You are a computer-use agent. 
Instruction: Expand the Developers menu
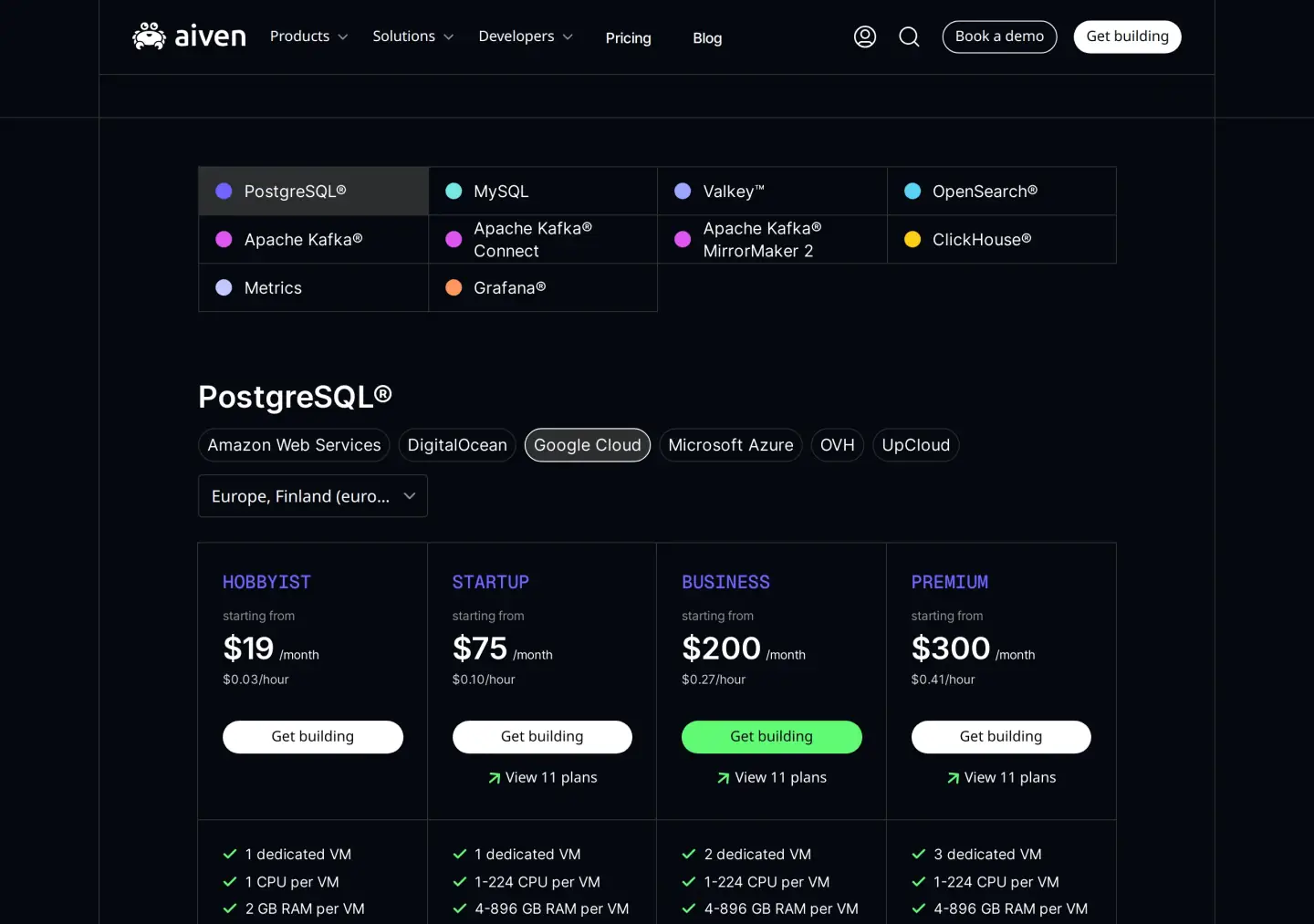tap(526, 36)
